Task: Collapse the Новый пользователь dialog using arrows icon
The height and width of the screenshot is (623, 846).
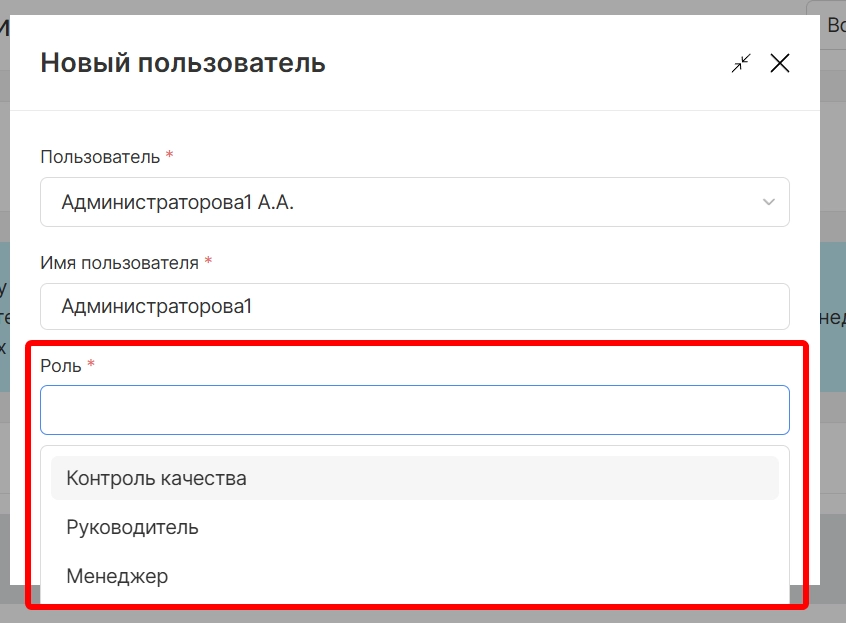Action: point(741,64)
